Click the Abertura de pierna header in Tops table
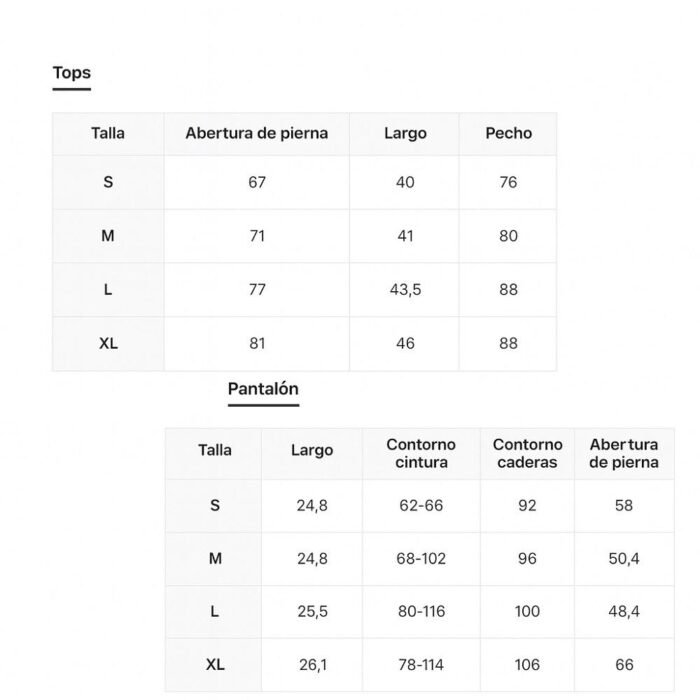 tap(257, 133)
